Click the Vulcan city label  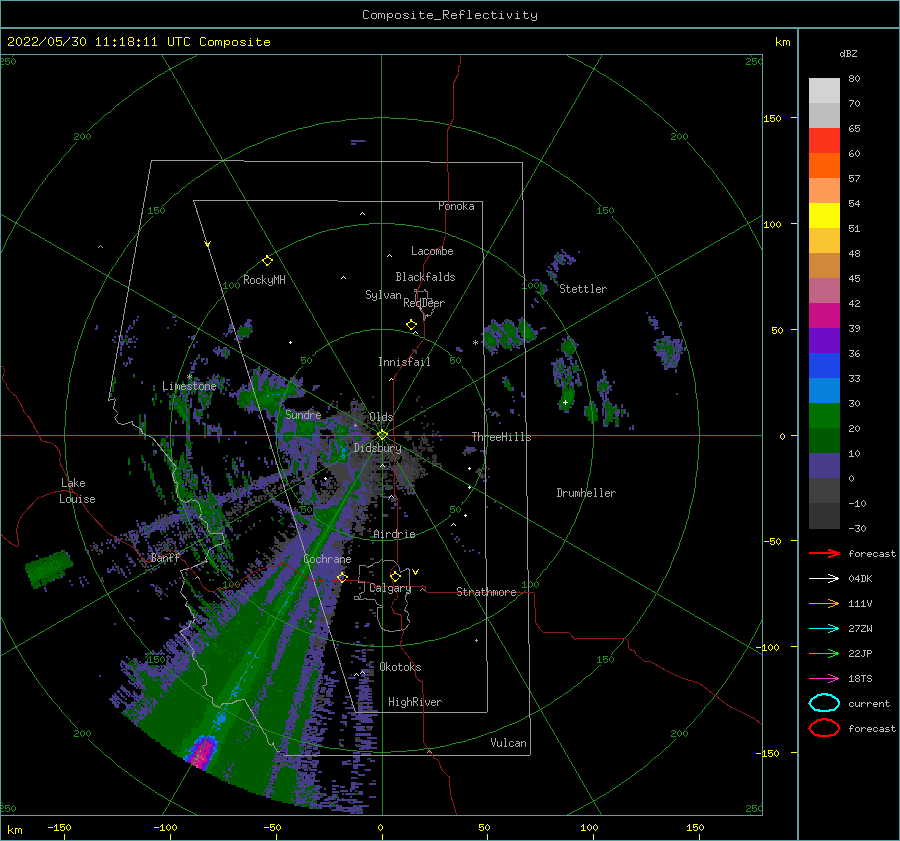coord(509,743)
